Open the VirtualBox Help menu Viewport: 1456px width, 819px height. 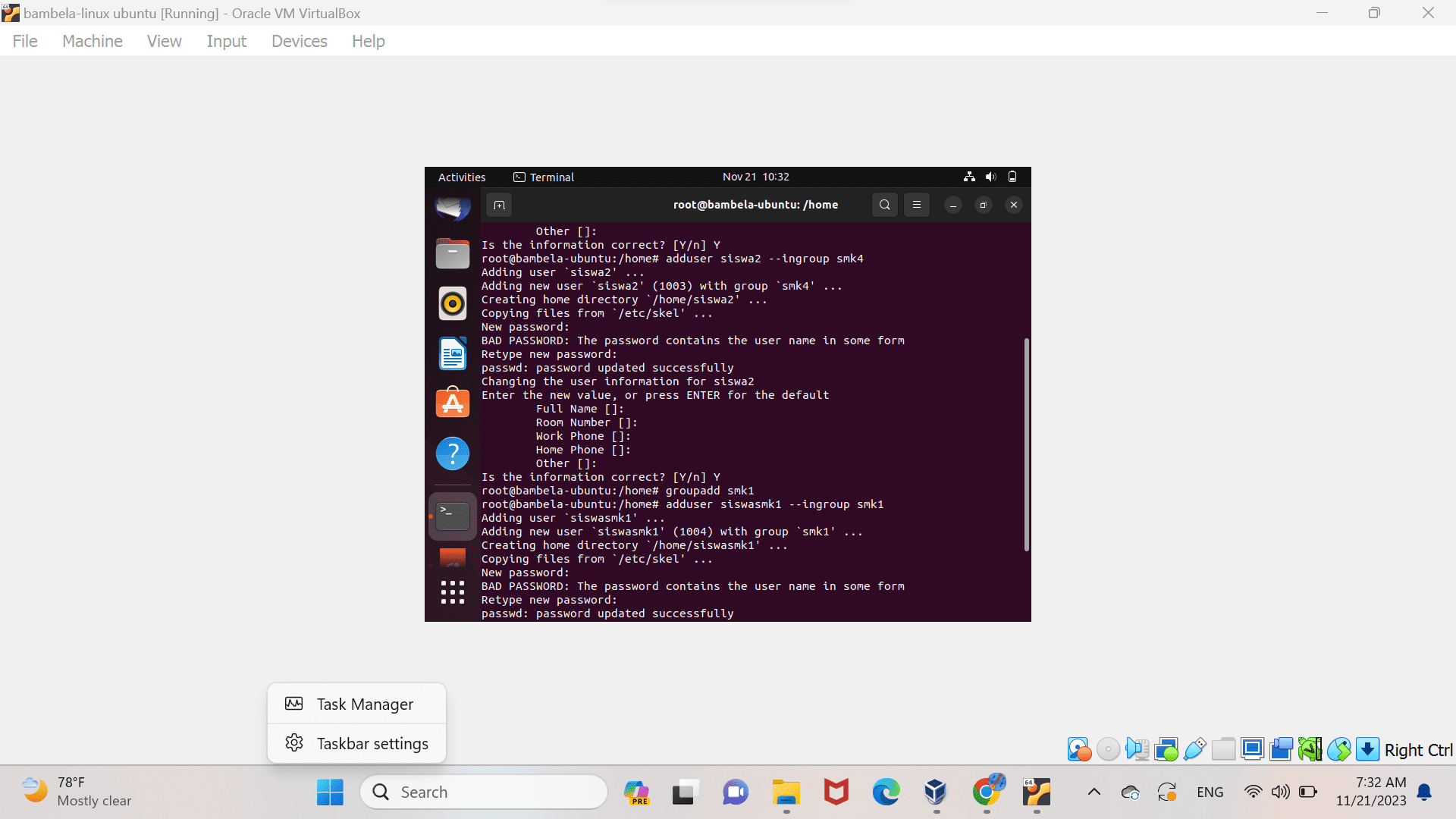click(x=369, y=41)
